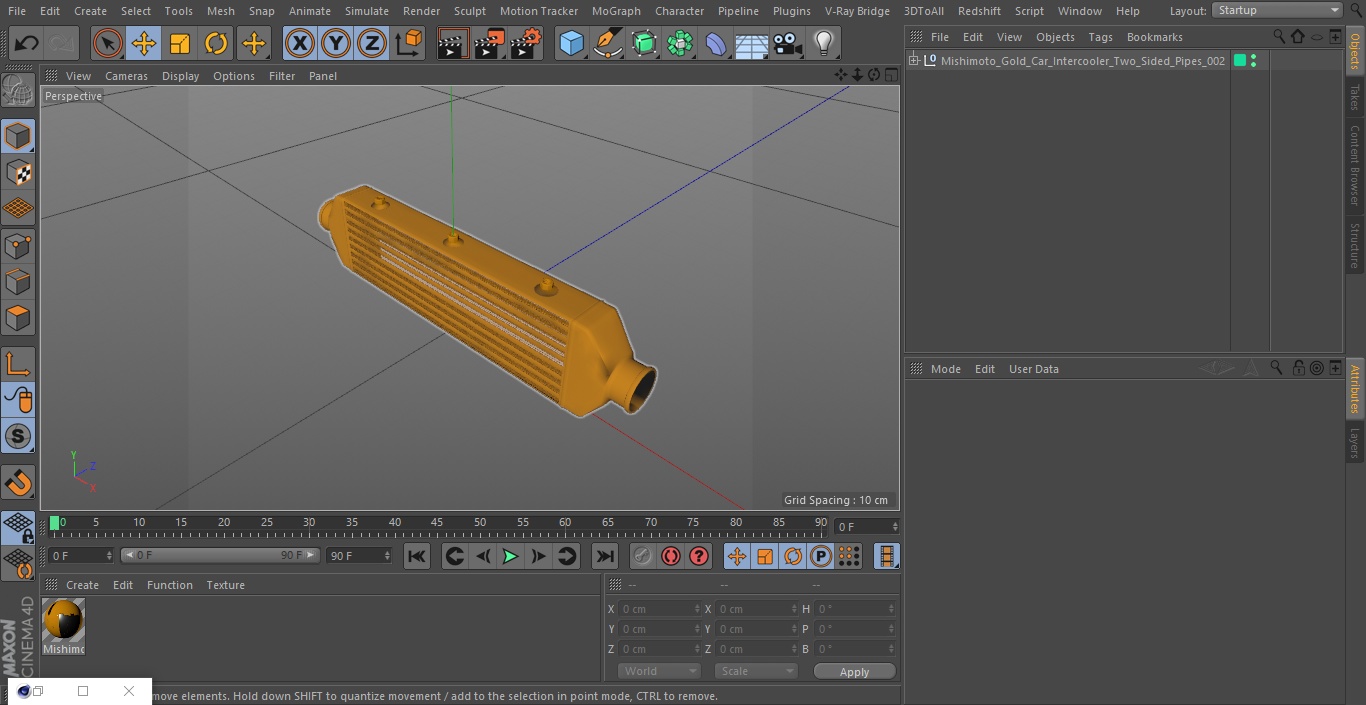Click the S Solo viewport button

(18, 436)
